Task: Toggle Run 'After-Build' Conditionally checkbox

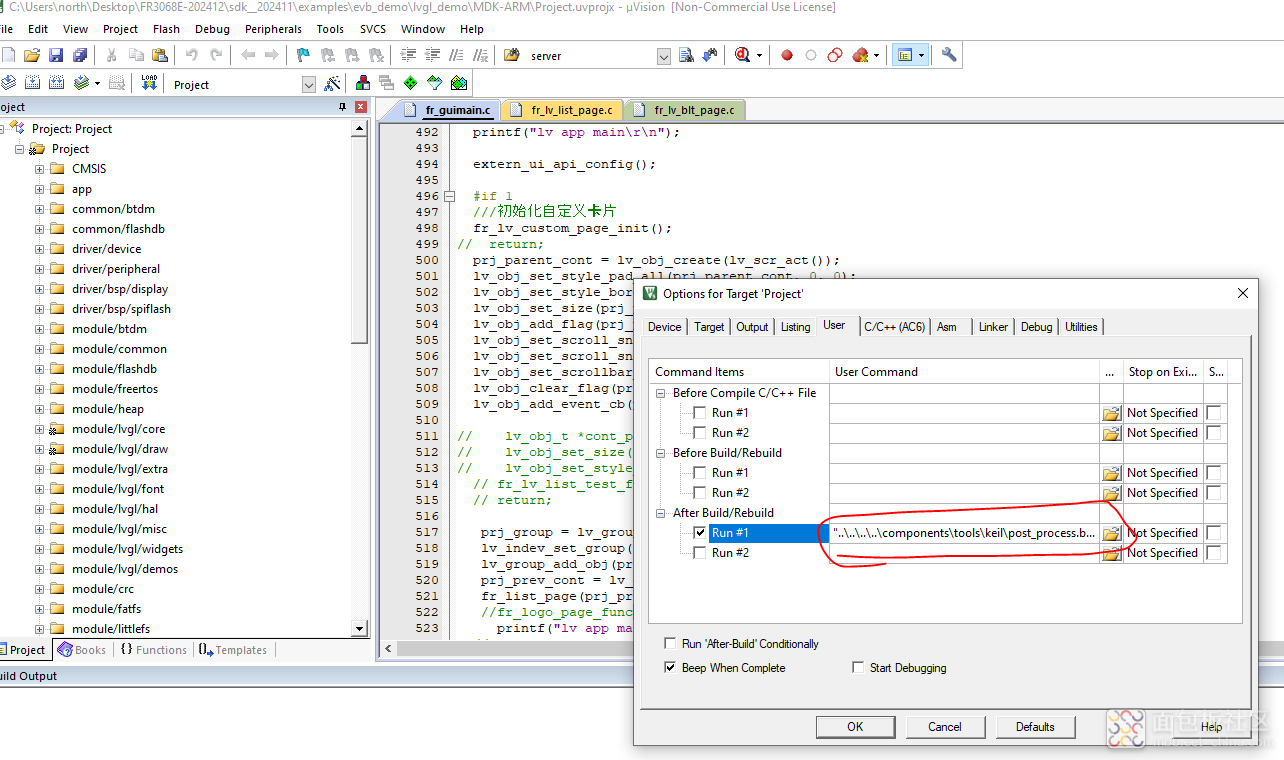Action: [x=670, y=644]
